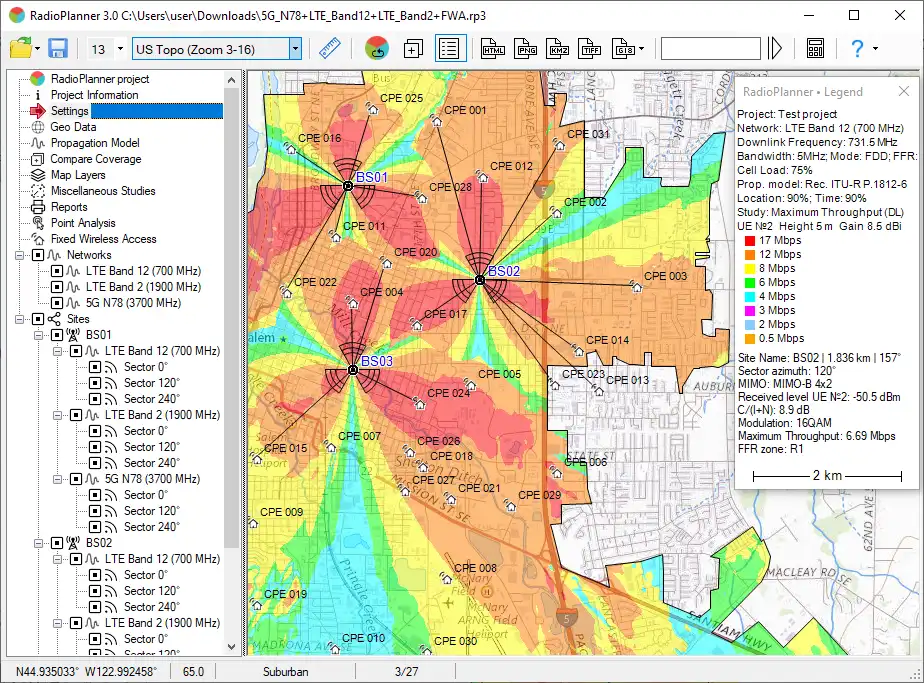Click the Suburban clutter type in status bar
The width and height of the screenshot is (924, 683).
coord(285,672)
